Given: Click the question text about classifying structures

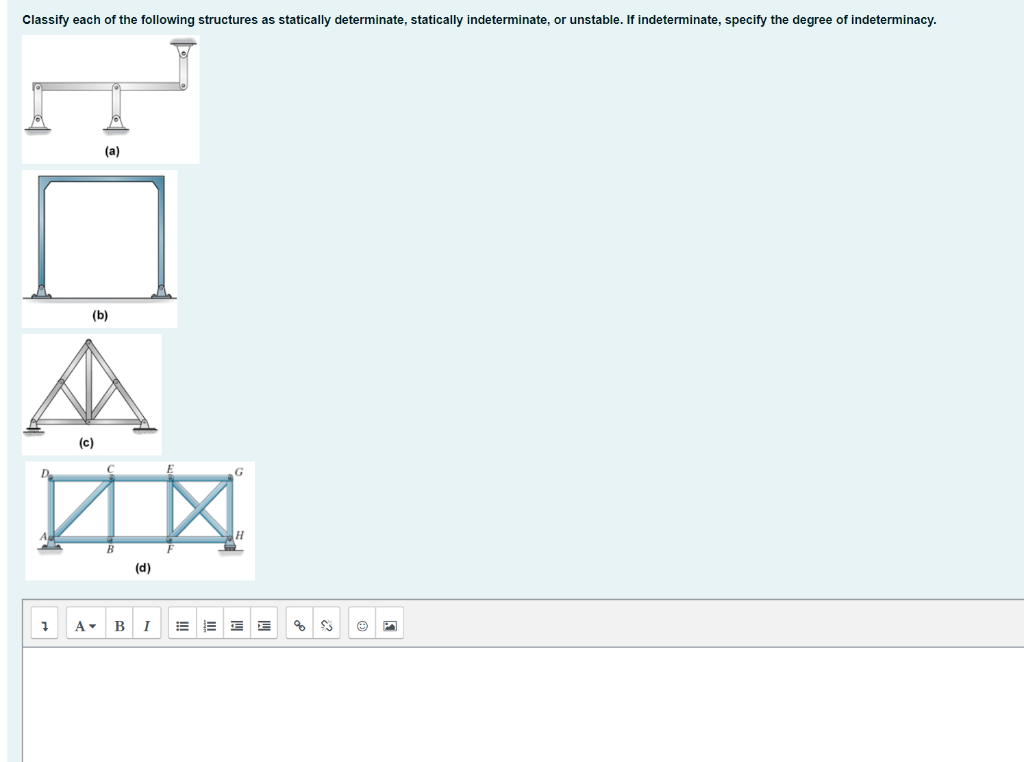Looking at the screenshot, I should tap(479, 20).
